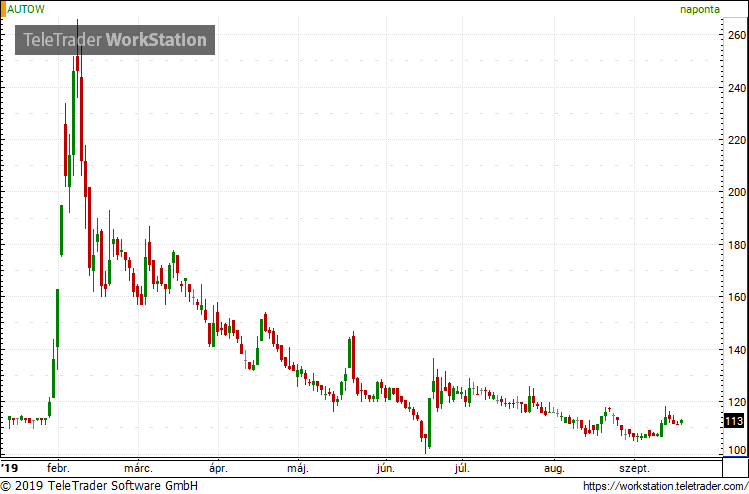Click the máj. month label
The image size is (749, 494).
pyautogui.click(x=298, y=468)
